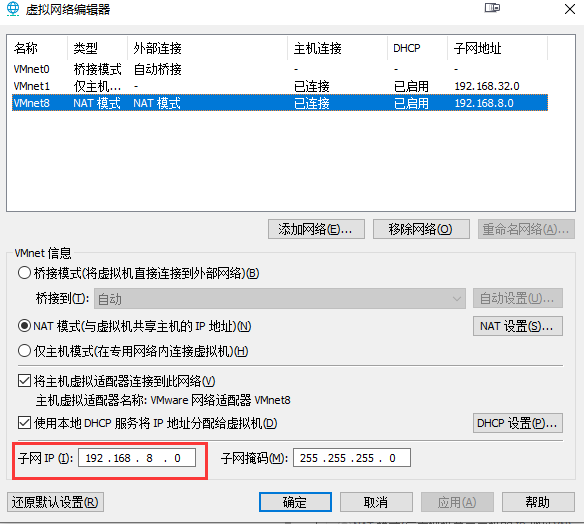Click the Virtual Network Editor globe icon
The width and height of the screenshot is (584, 524).
(13, 9)
